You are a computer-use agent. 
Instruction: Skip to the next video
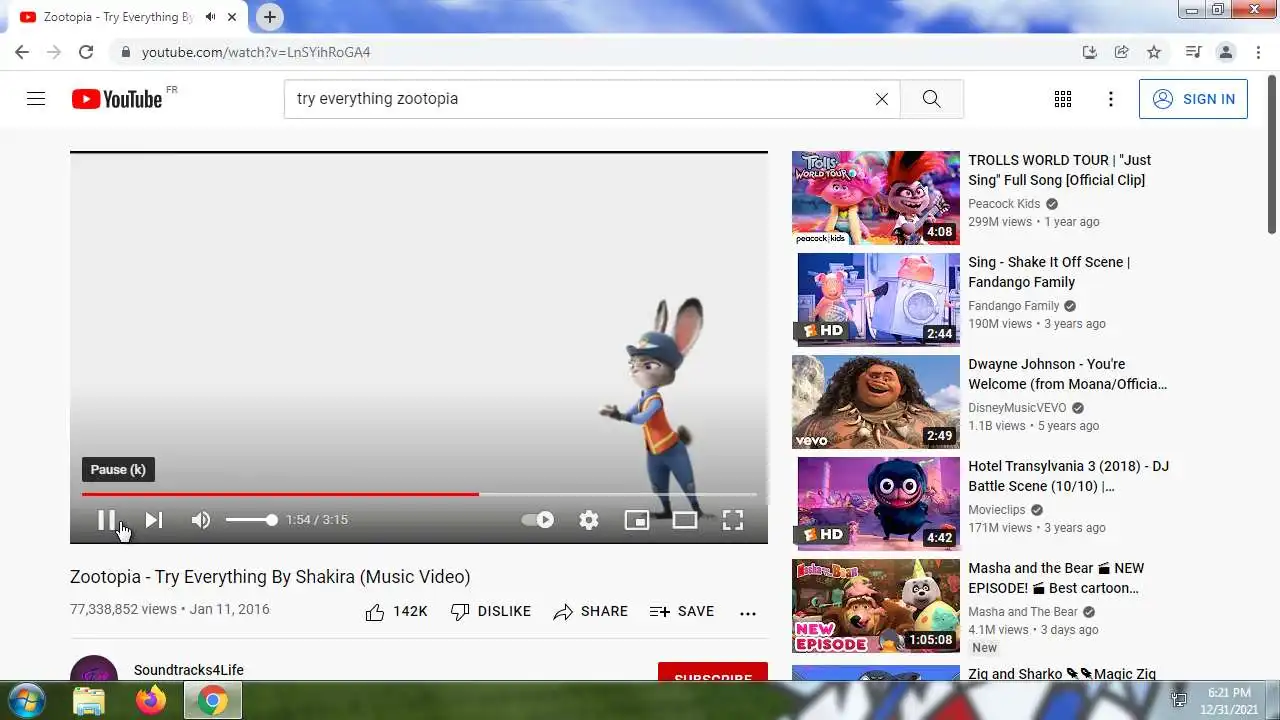(153, 520)
